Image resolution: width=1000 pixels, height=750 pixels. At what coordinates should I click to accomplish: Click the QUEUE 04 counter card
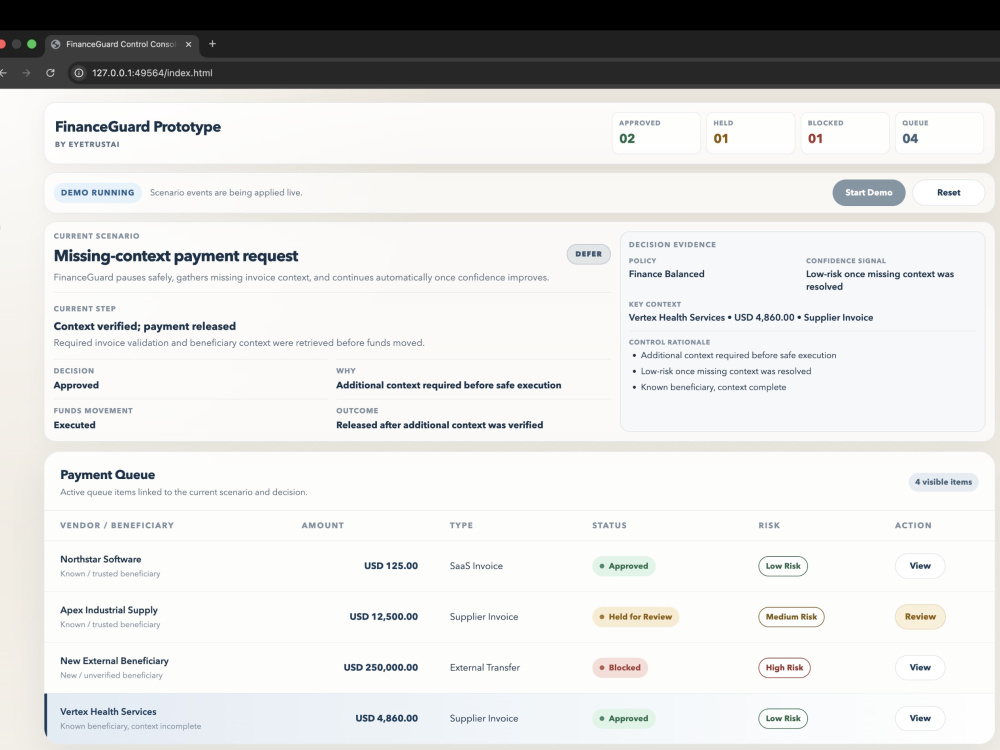[x=939, y=133]
